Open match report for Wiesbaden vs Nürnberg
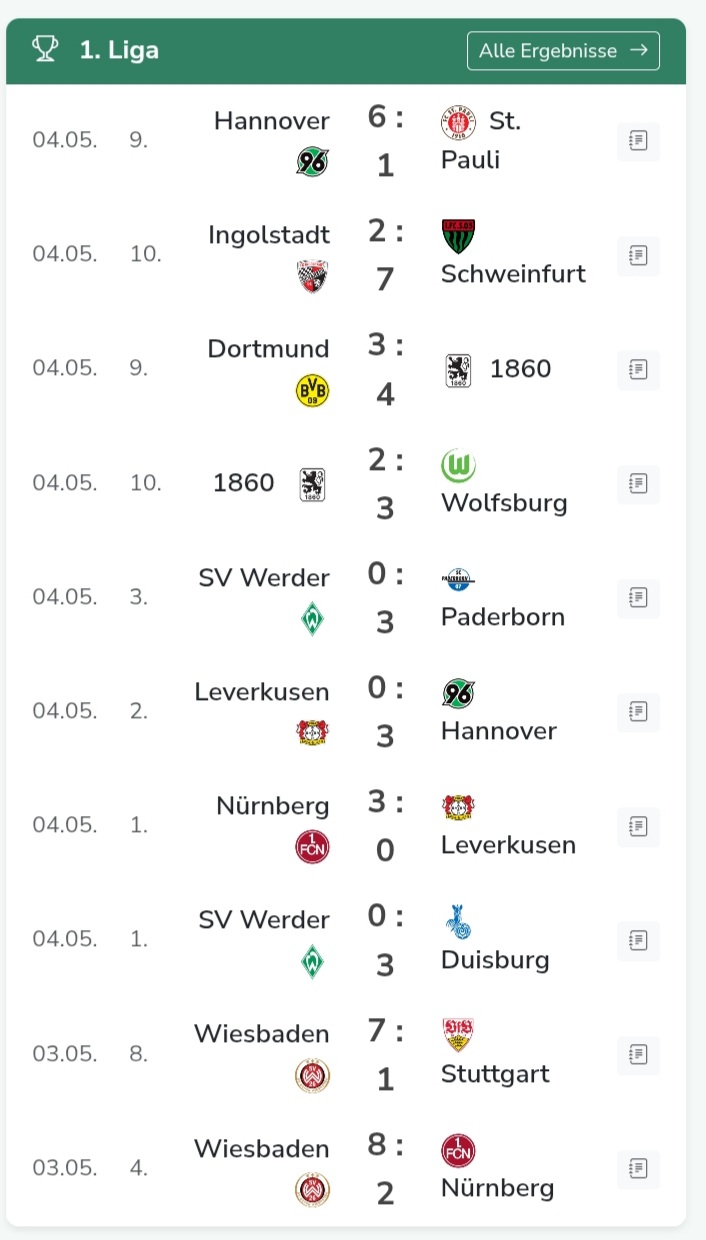The image size is (706, 1240). 638,1168
